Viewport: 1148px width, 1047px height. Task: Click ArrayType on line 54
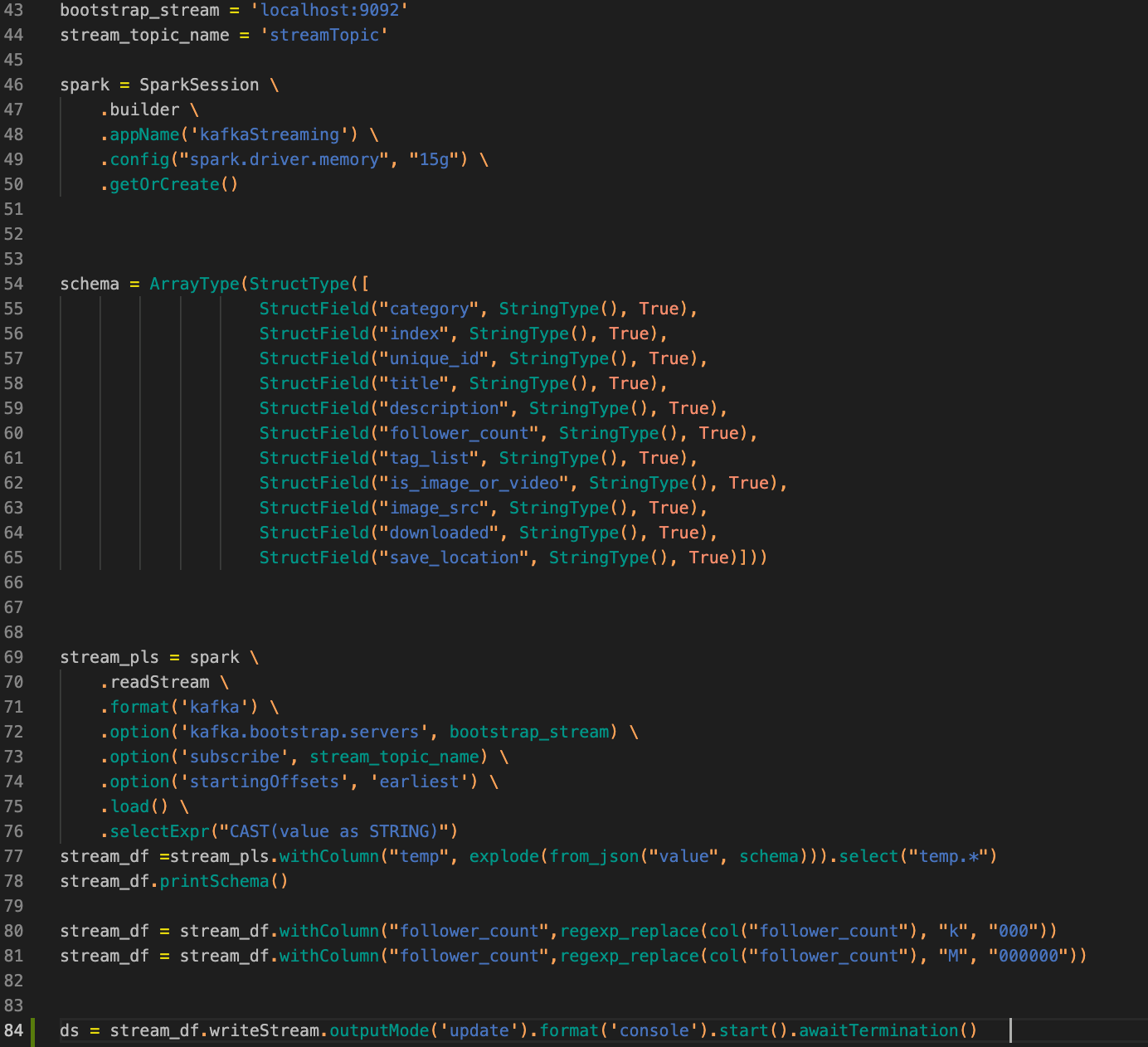pos(194,283)
